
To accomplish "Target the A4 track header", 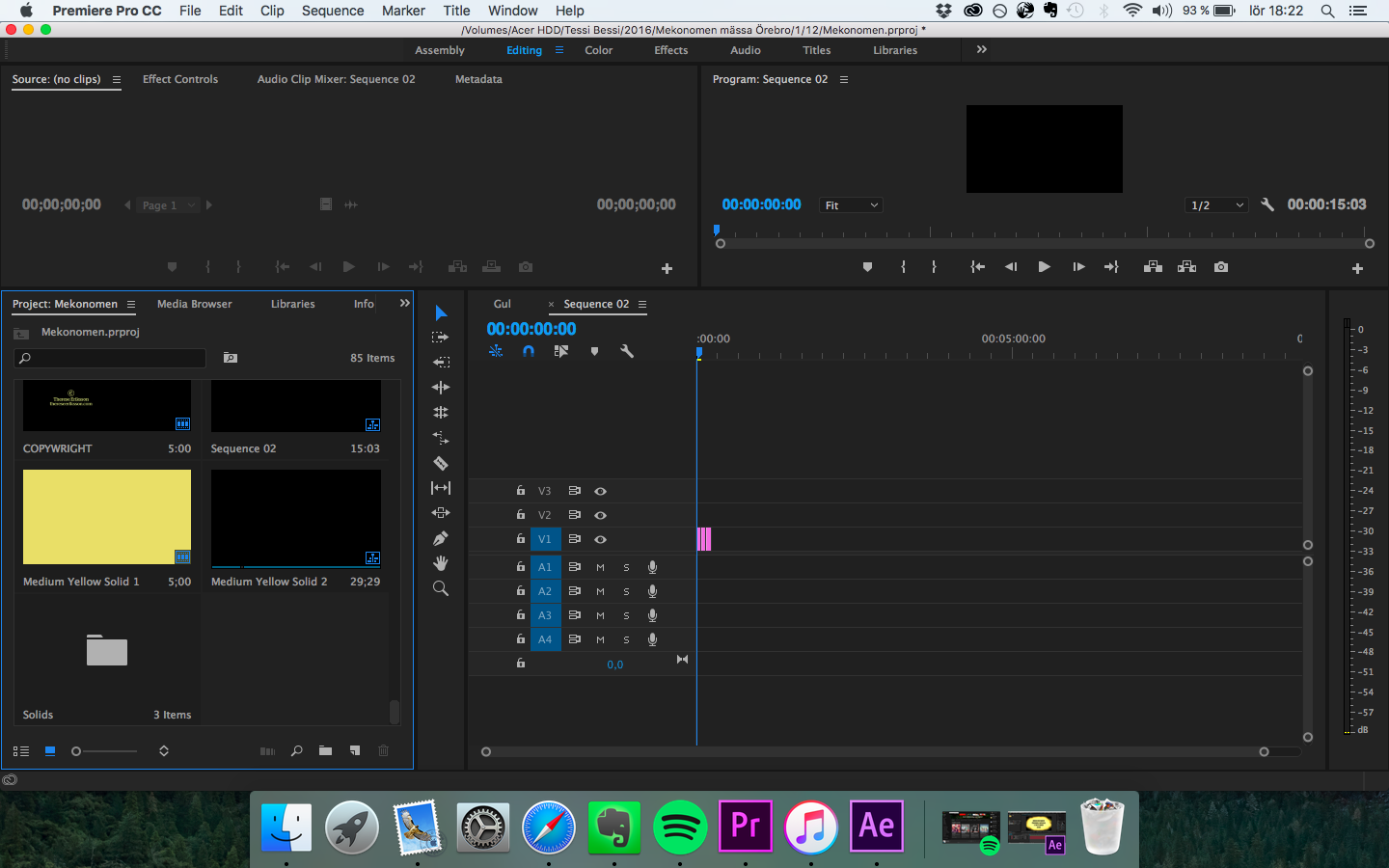I will pos(545,639).
